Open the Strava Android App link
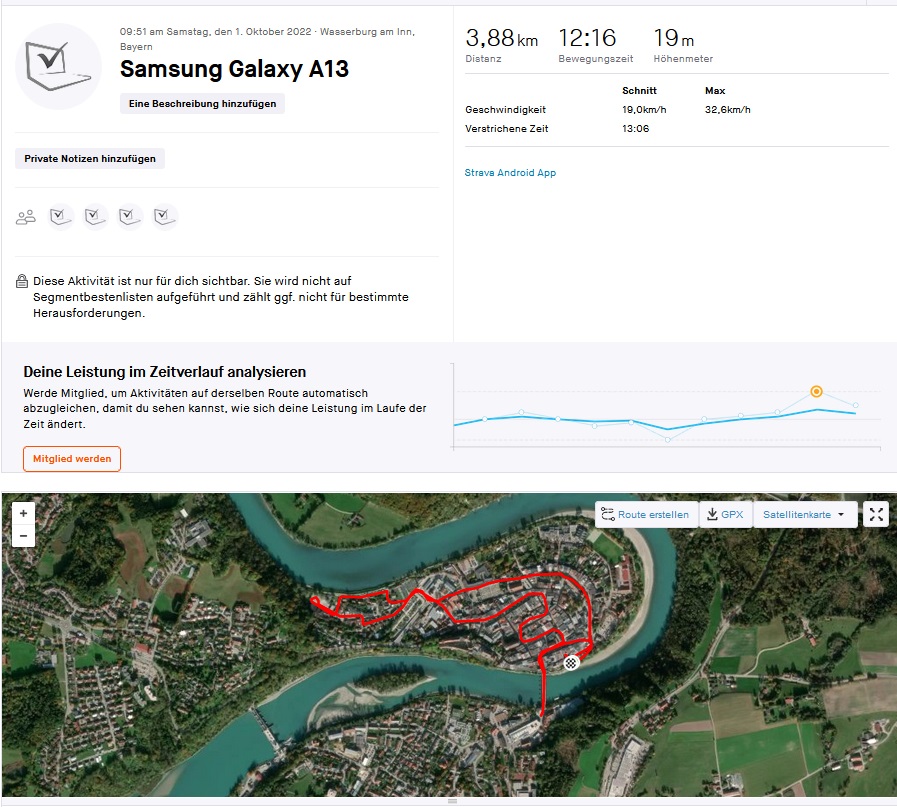 tap(510, 173)
